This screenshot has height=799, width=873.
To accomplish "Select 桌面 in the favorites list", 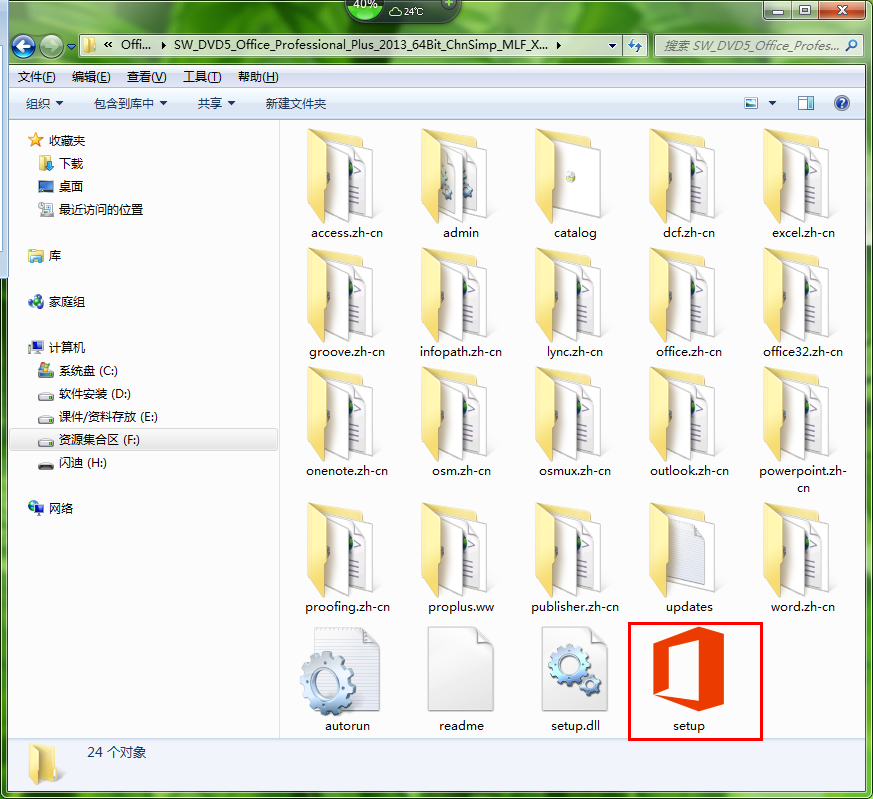I will pos(70,187).
